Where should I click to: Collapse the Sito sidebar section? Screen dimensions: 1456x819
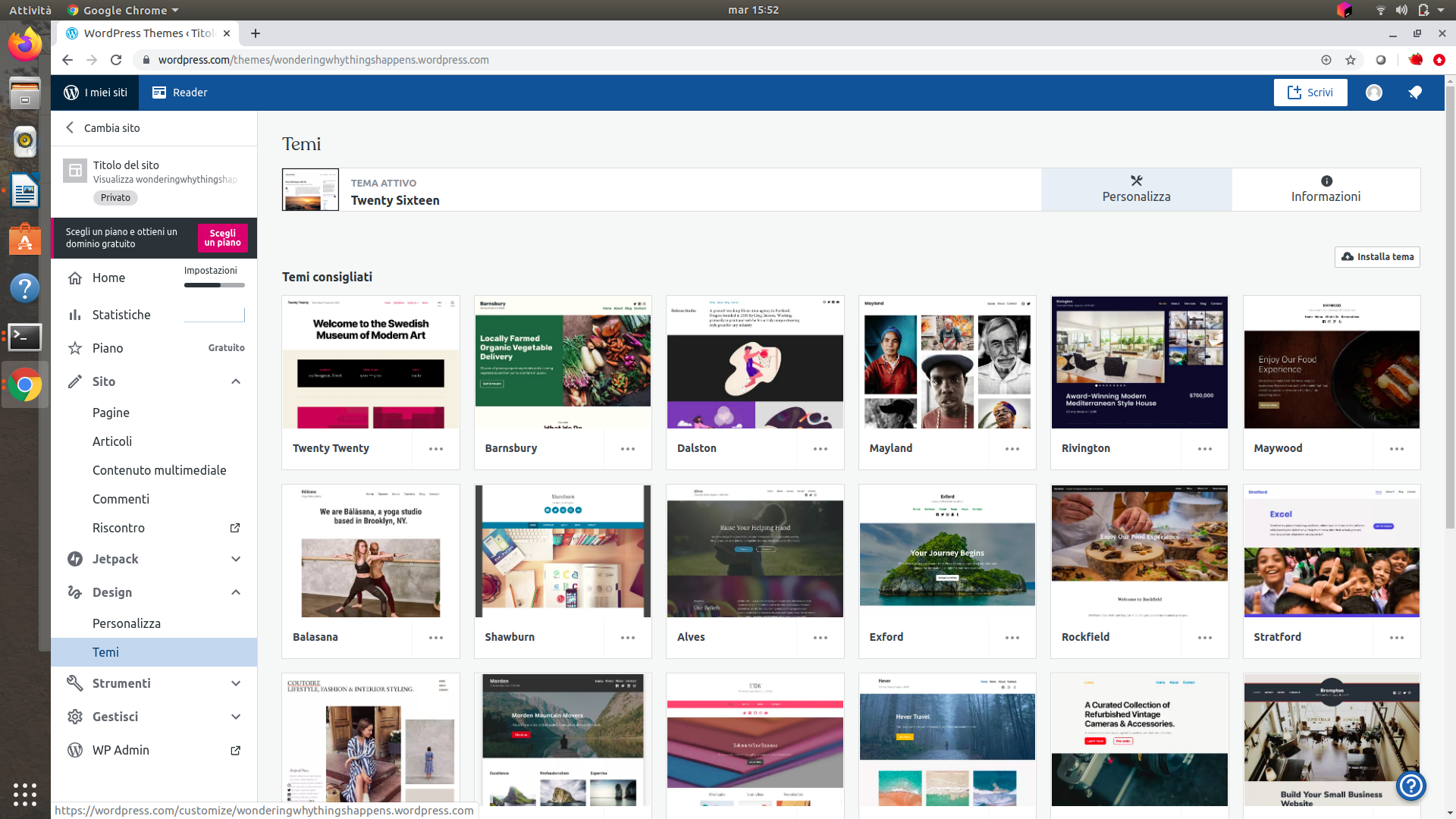pos(236,381)
